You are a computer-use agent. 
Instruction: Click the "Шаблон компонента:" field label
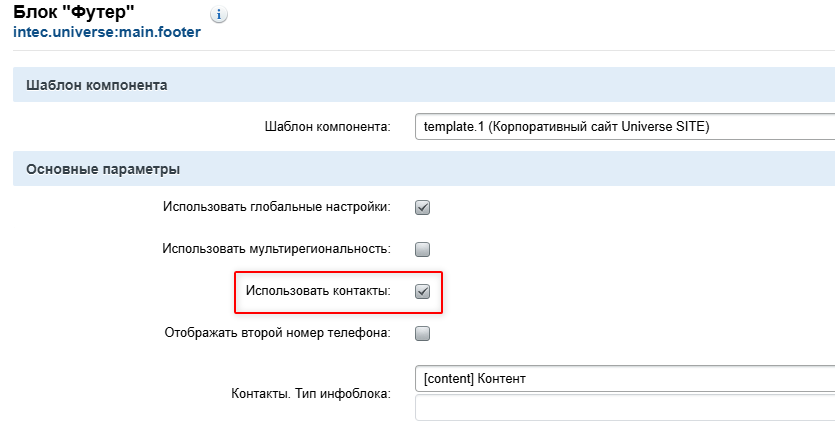point(327,128)
